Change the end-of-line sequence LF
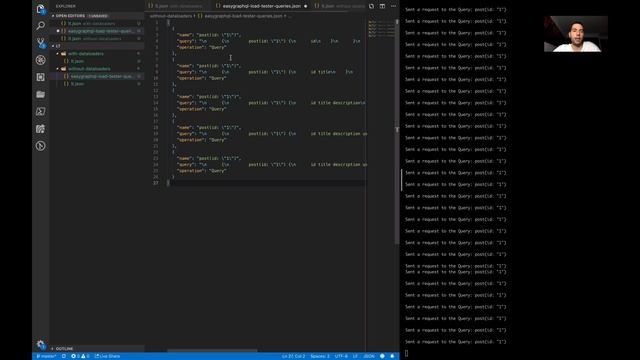The width and height of the screenshot is (640, 360). 355,356
